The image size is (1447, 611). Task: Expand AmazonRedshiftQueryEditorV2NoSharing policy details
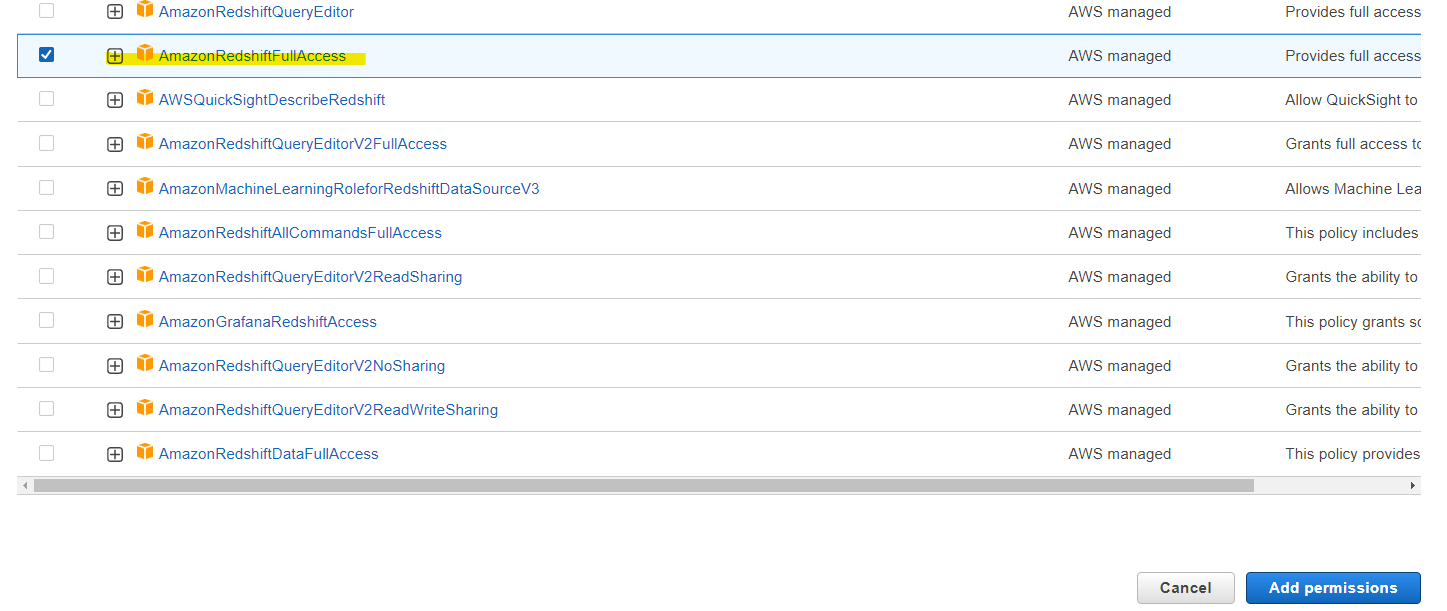(x=115, y=366)
